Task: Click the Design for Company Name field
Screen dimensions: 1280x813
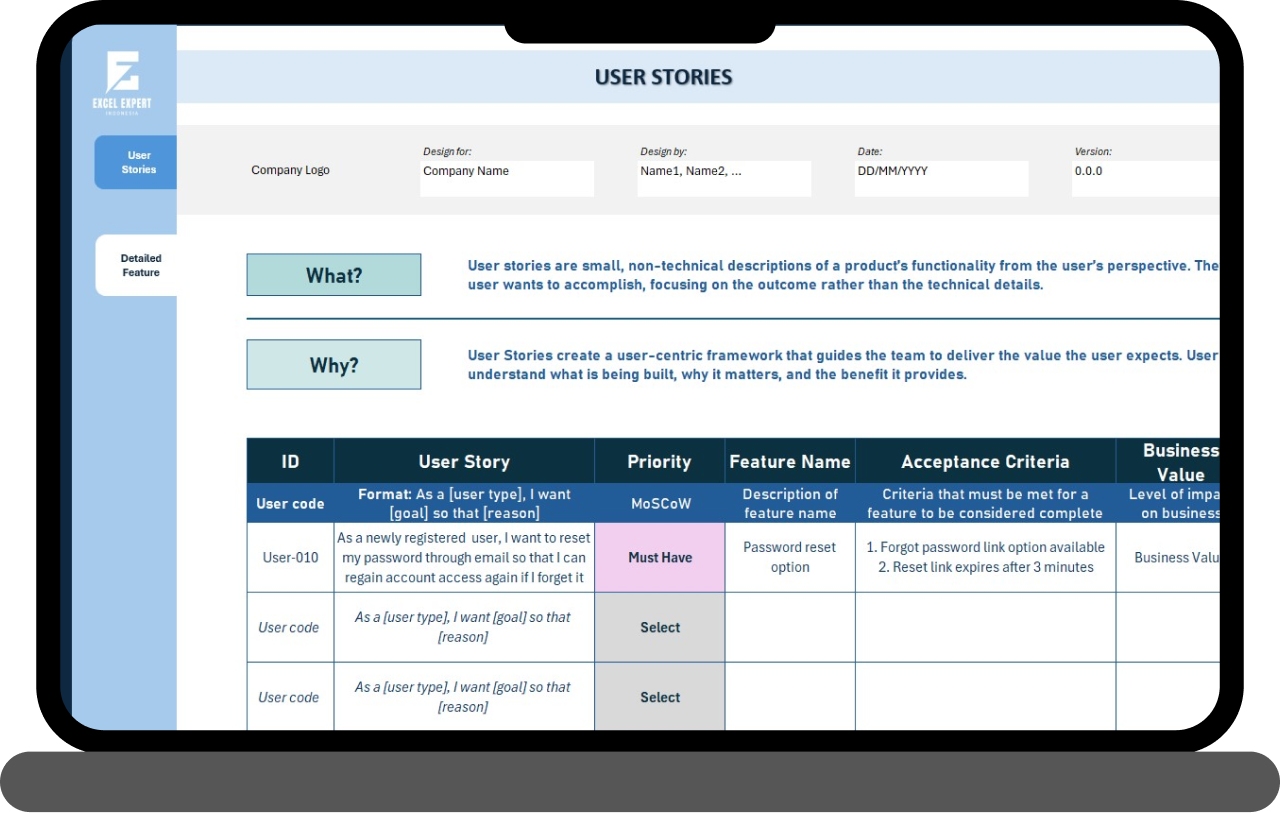Action: coord(506,178)
